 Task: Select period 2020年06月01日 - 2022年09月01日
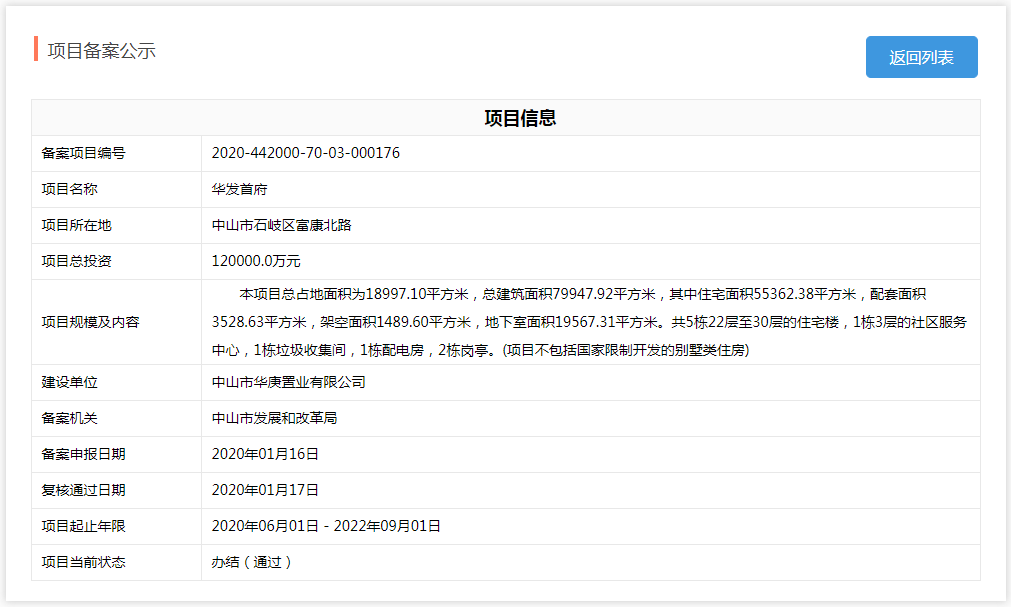point(326,526)
